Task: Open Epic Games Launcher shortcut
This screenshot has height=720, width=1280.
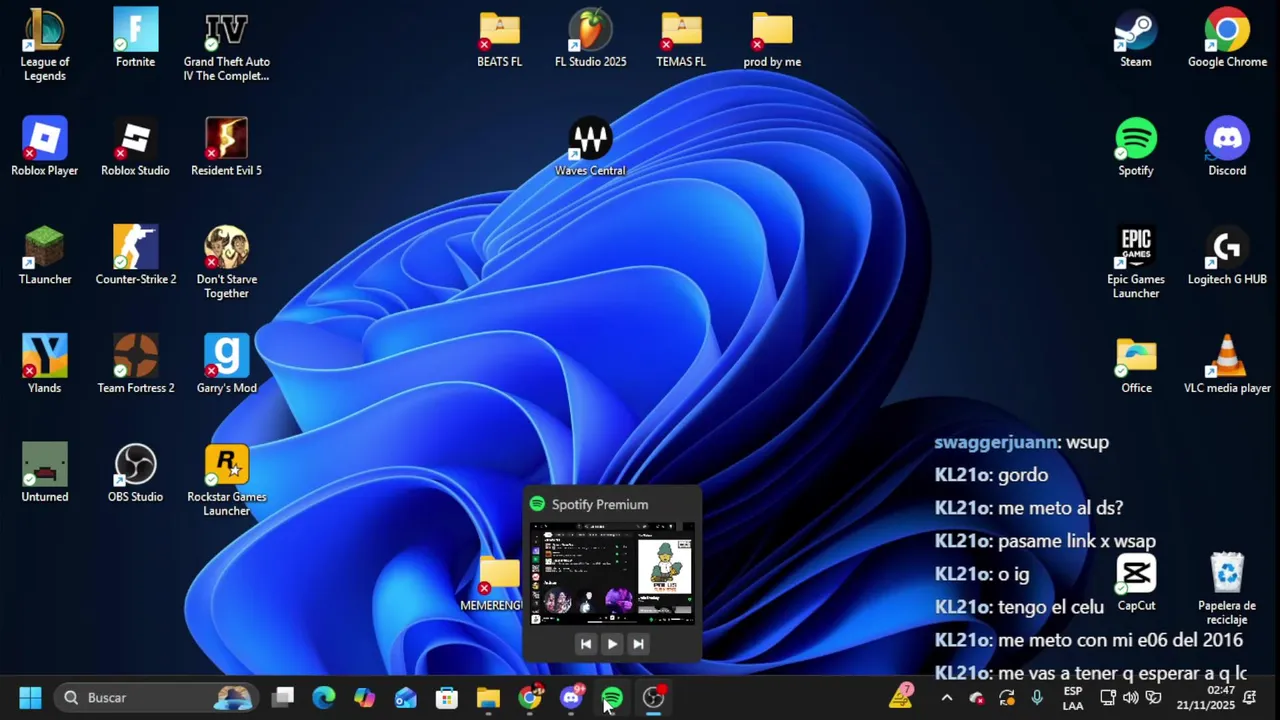Action: coord(1136,262)
